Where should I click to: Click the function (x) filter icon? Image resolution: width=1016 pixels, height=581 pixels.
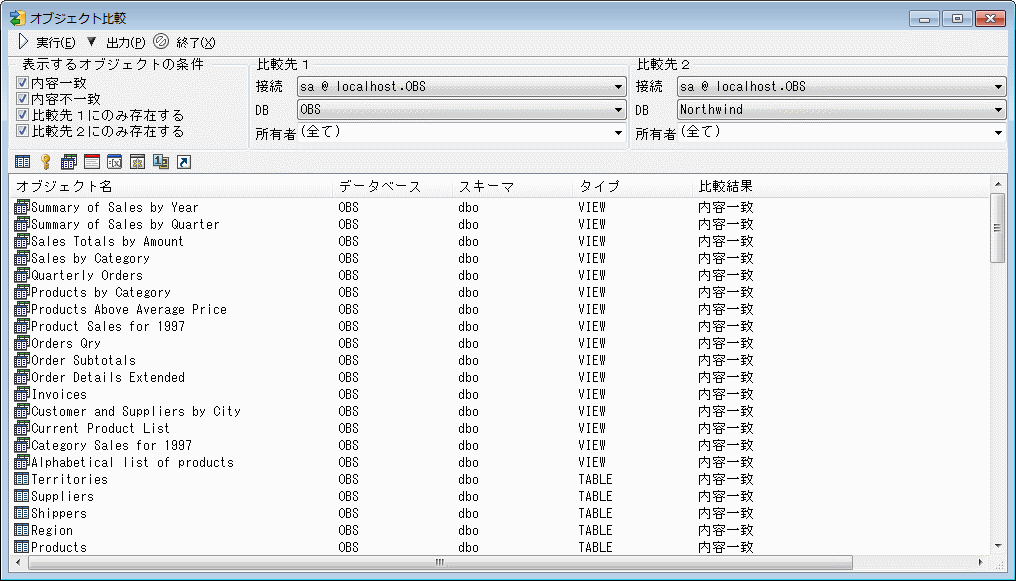pos(114,162)
